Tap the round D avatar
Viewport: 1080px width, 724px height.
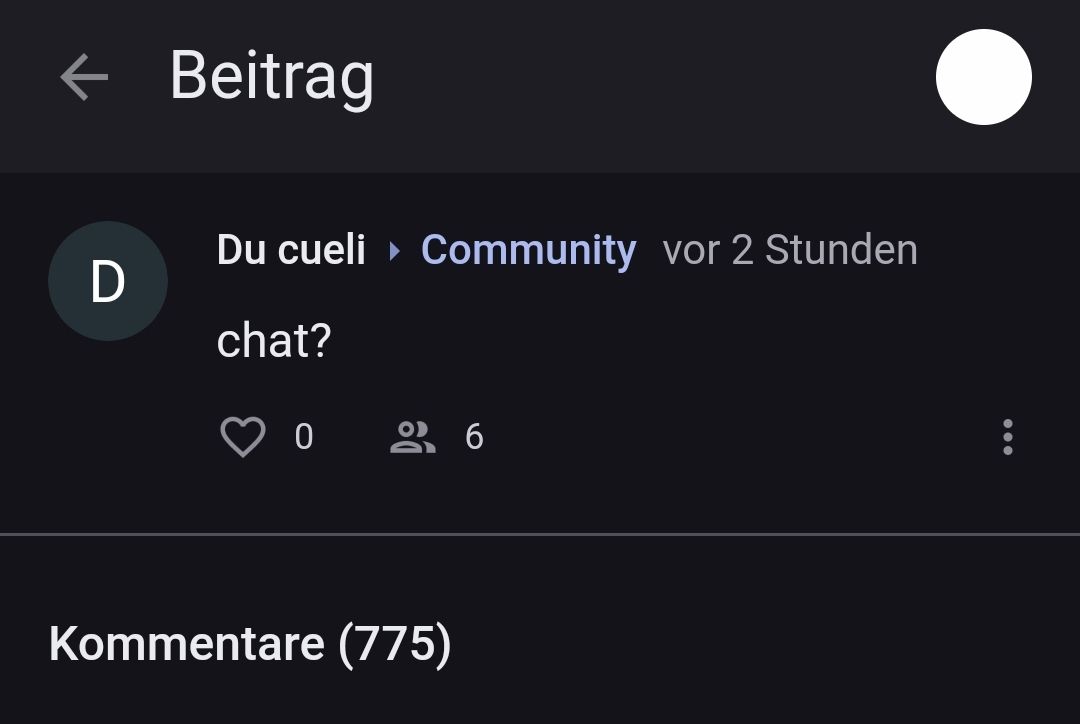tap(108, 281)
